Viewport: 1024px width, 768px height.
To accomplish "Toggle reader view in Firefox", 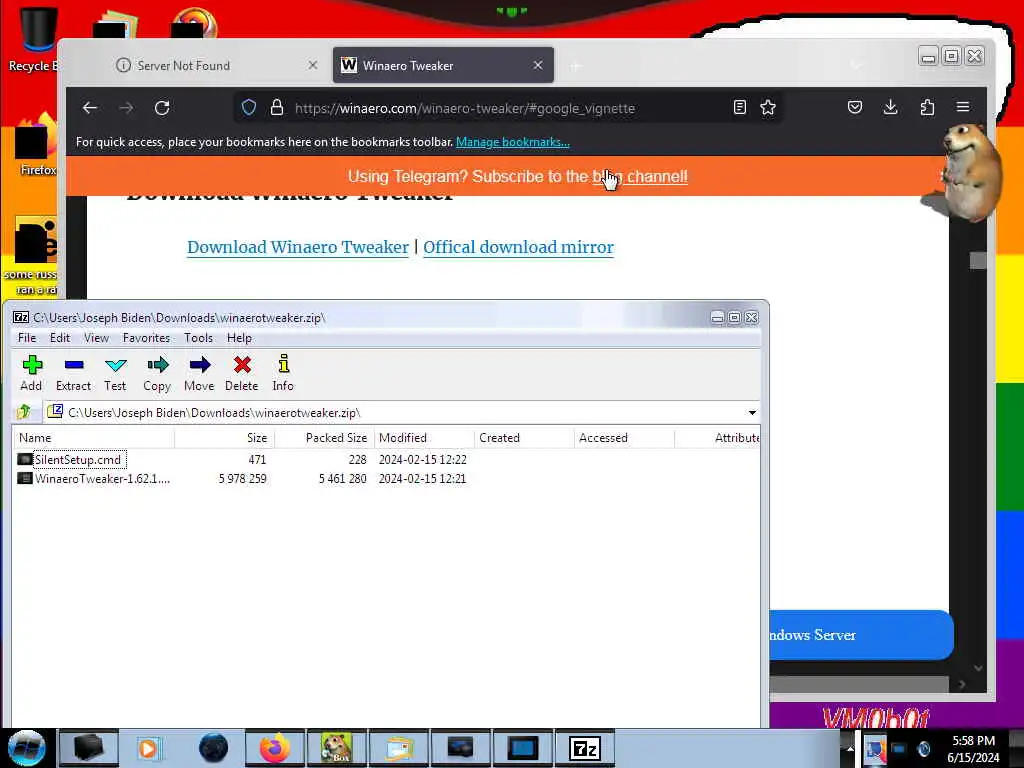I will [739, 108].
